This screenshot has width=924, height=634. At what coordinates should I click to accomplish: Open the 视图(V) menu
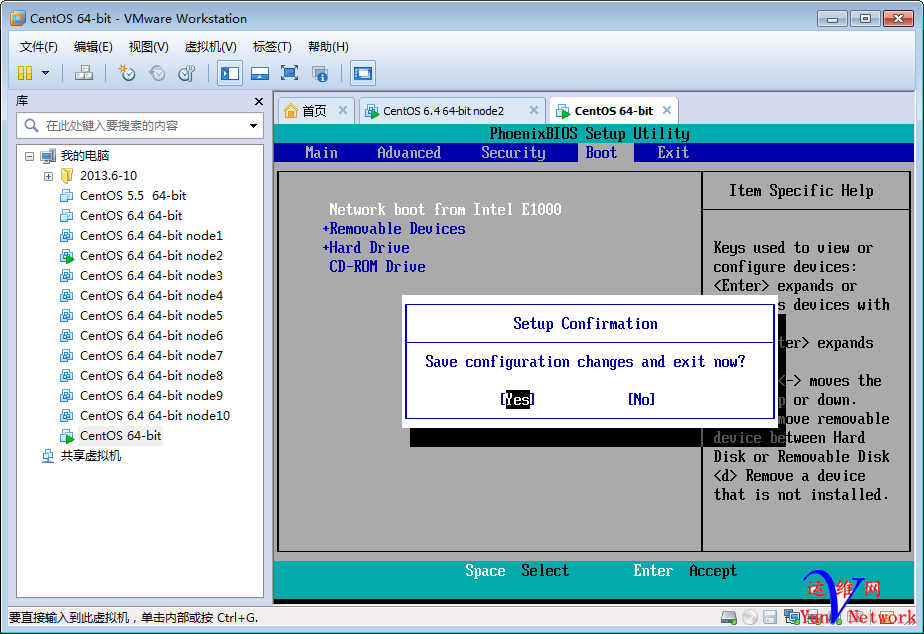point(148,47)
